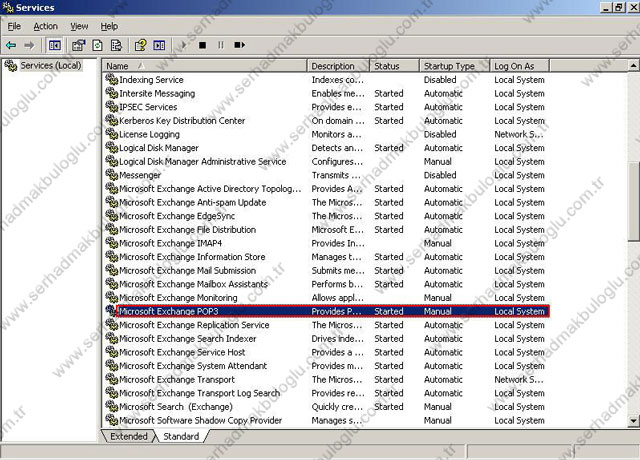Click the Restart Service toolbar icon
The height and width of the screenshot is (460, 640).
point(240,45)
